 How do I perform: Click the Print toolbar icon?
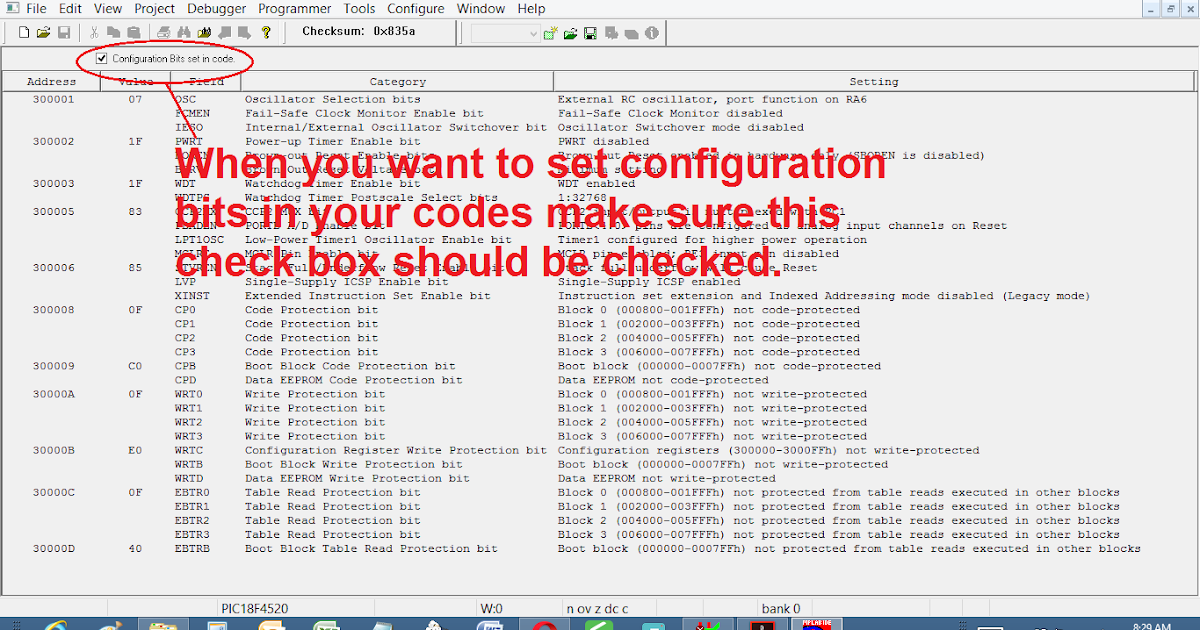161,32
